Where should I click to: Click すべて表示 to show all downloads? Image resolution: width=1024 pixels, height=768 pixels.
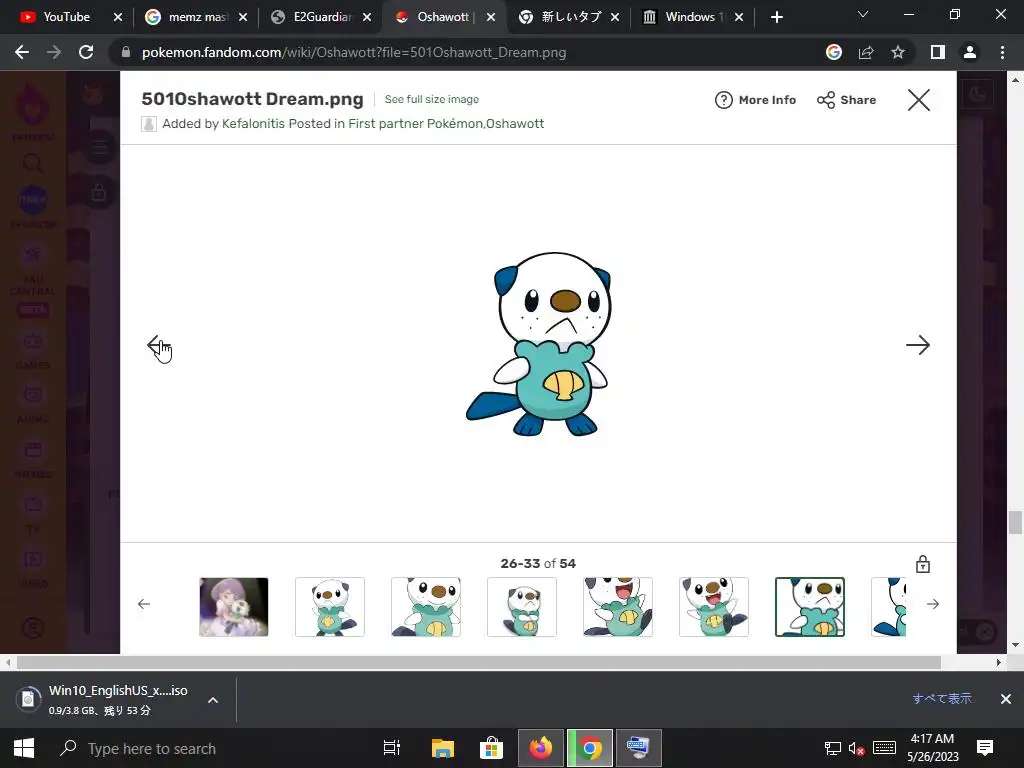(942, 698)
